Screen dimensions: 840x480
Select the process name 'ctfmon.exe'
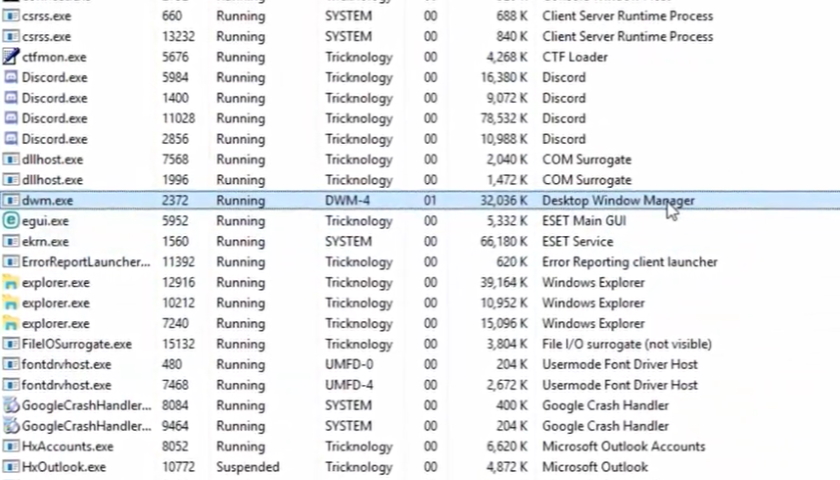point(54,57)
